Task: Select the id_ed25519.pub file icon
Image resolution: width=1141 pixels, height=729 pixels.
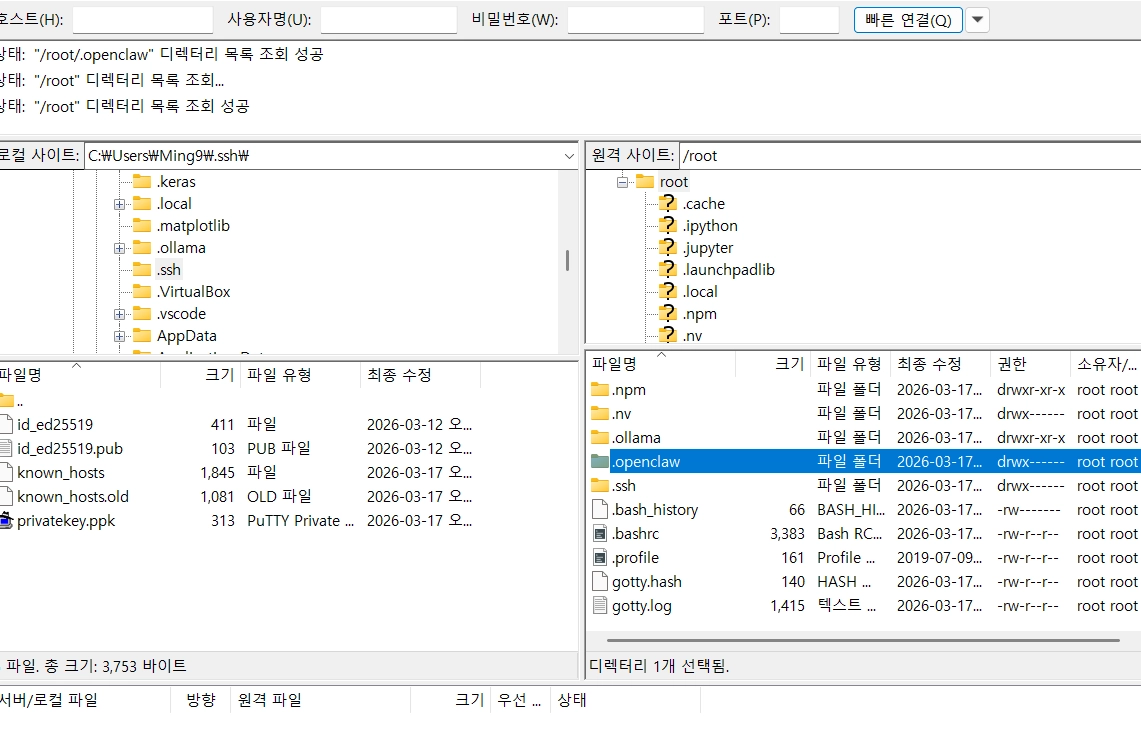Action: (x=6, y=448)
